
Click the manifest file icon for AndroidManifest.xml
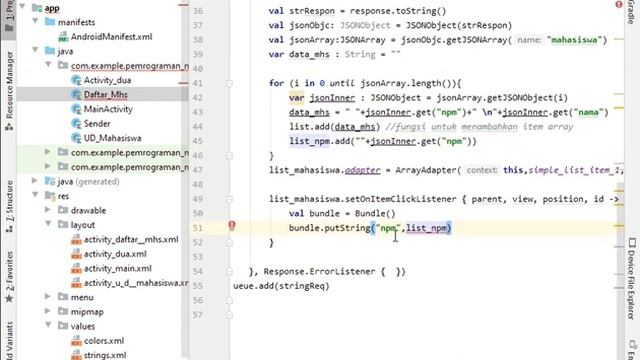(63, 37)
